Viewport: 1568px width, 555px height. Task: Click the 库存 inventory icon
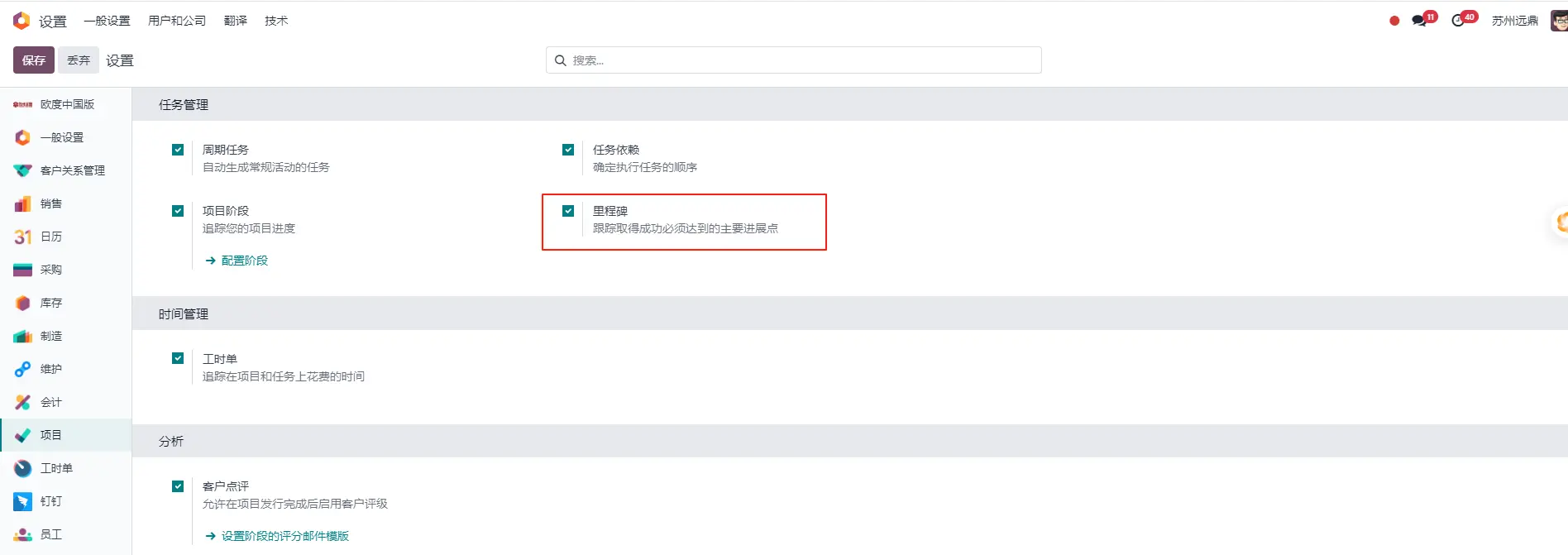23,303
